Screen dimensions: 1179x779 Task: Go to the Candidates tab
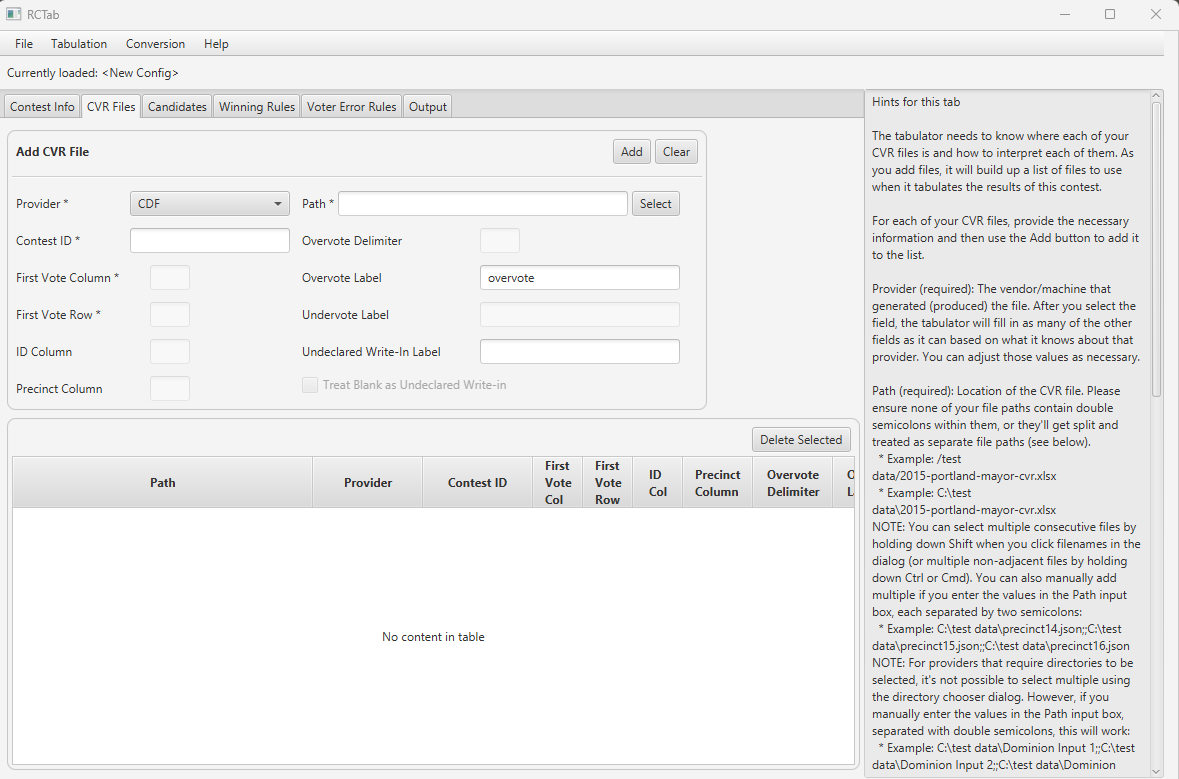177,107
